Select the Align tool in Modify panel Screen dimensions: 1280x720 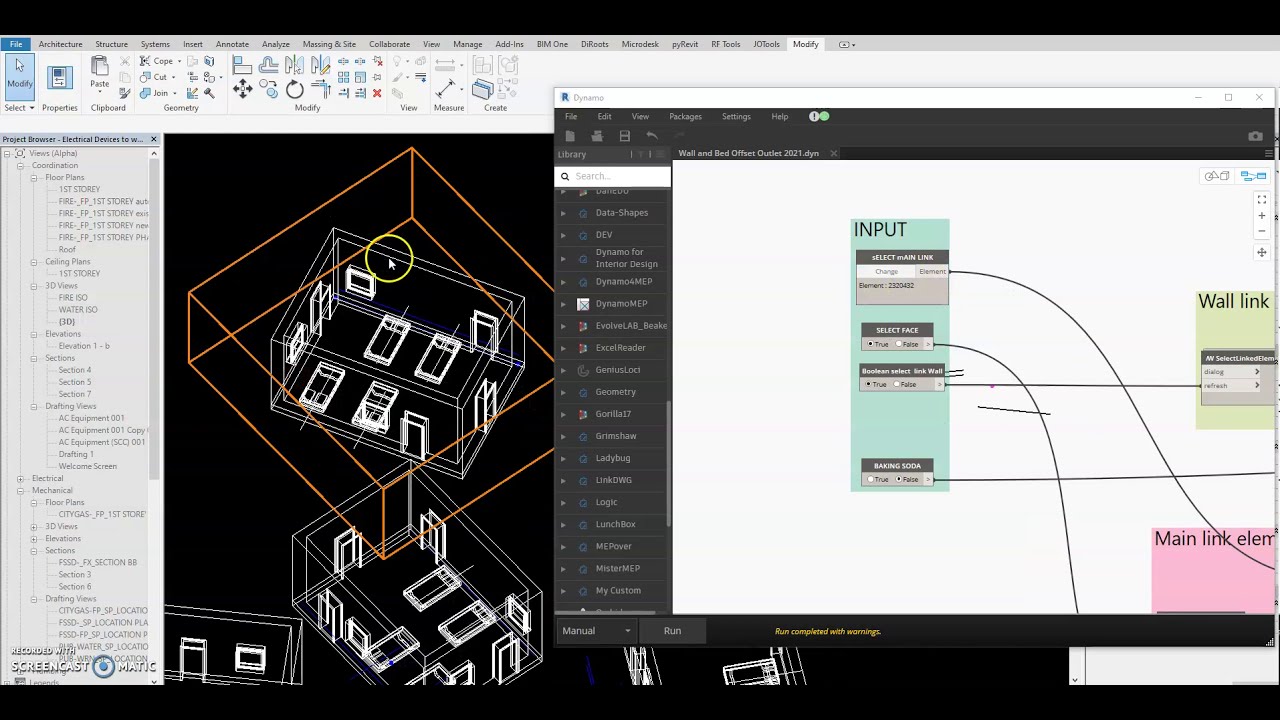pyautogui.click(x=242, y=64)
